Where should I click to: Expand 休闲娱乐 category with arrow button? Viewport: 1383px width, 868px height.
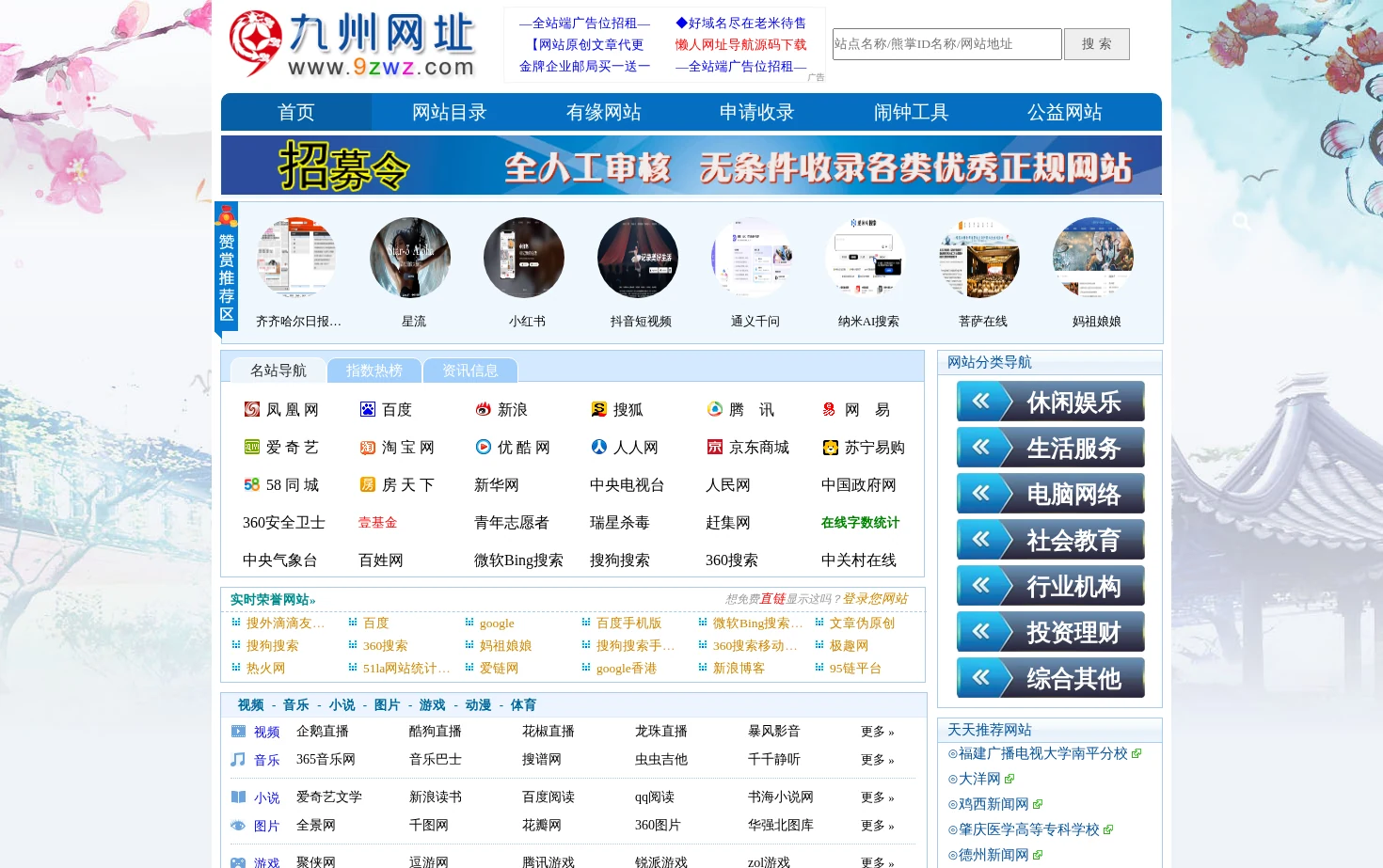[x=1050, y=401]
